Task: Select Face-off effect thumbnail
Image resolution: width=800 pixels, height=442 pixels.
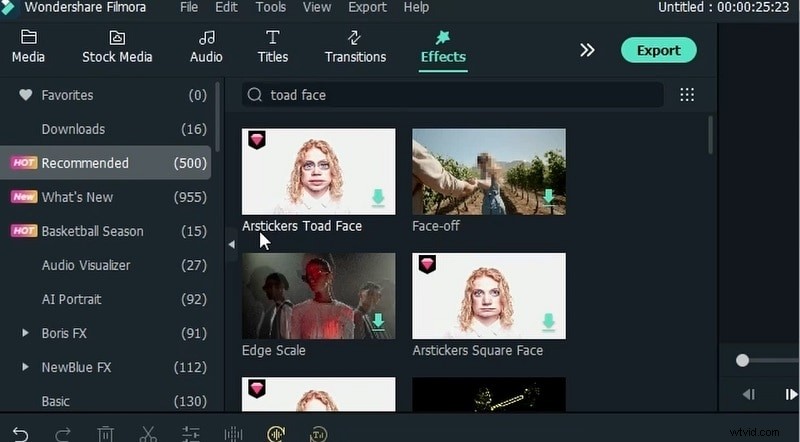Action: 489,171
